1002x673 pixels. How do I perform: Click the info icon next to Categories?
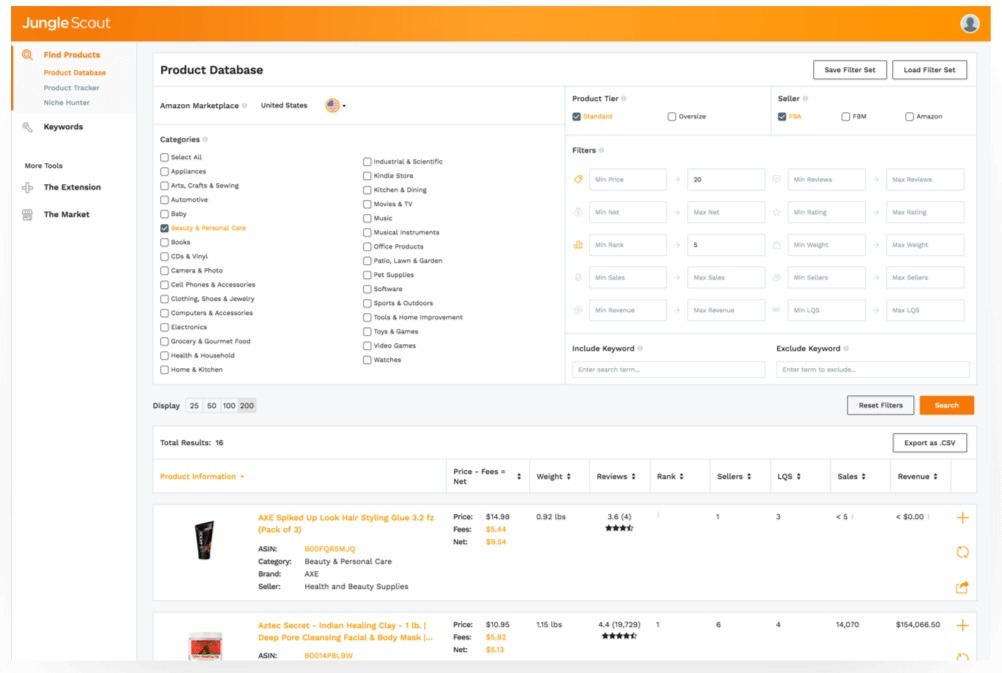coord(205,139)
